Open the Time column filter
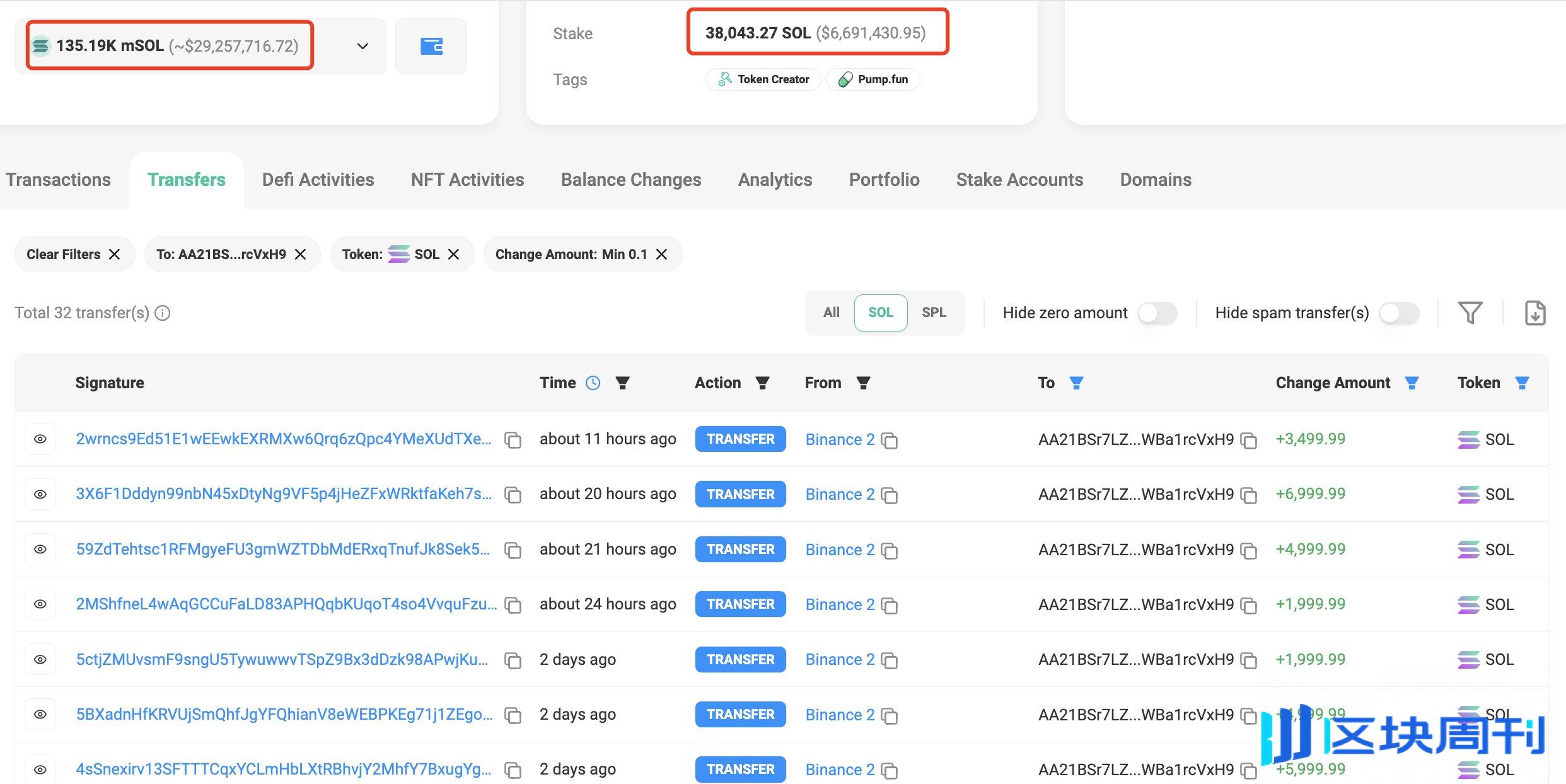The height and width of the screenshot is (784, 1566). [622, 383]
